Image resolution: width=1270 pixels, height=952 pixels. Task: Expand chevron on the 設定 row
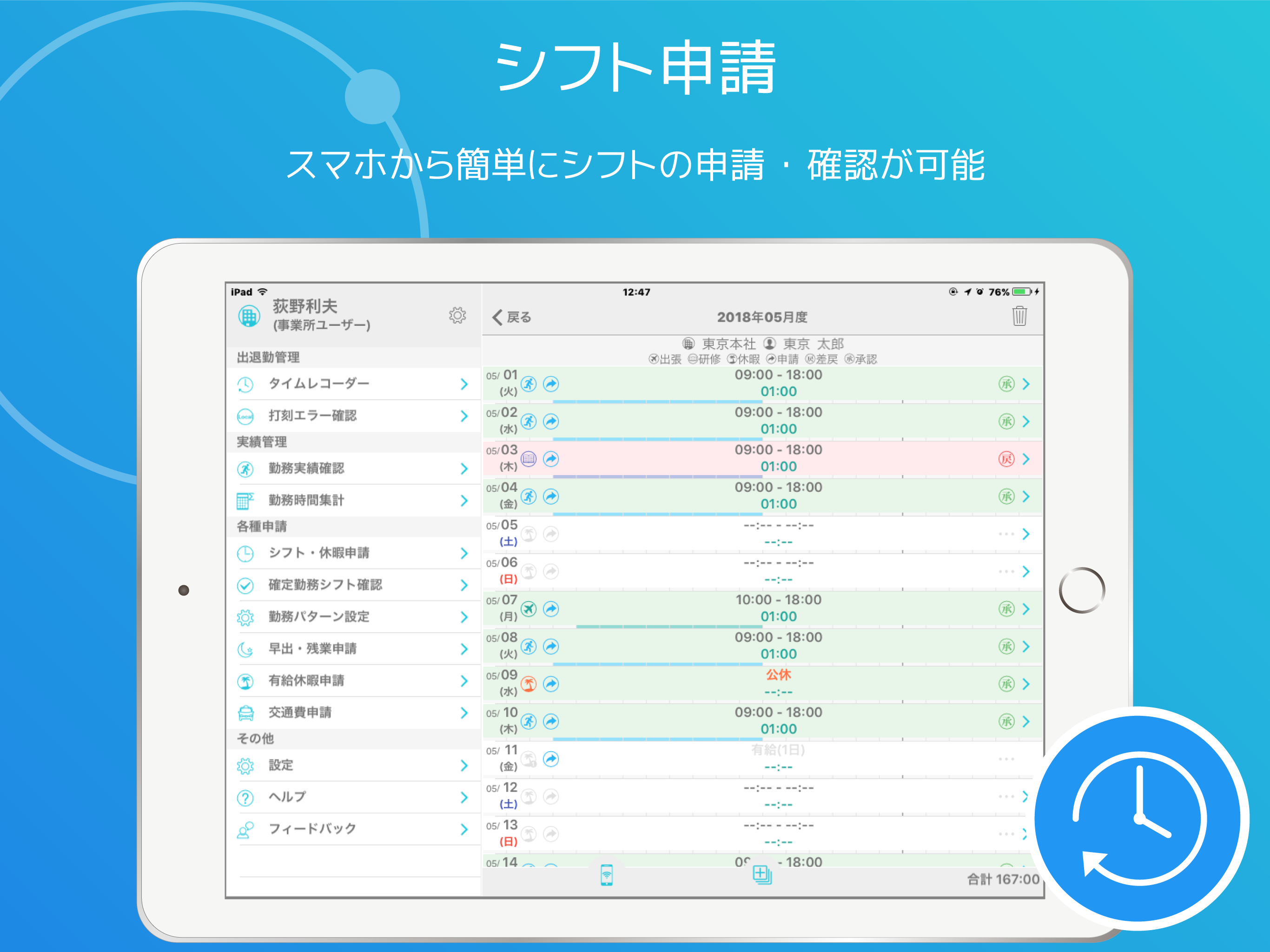pyautogui.click(x=464, y=766)
